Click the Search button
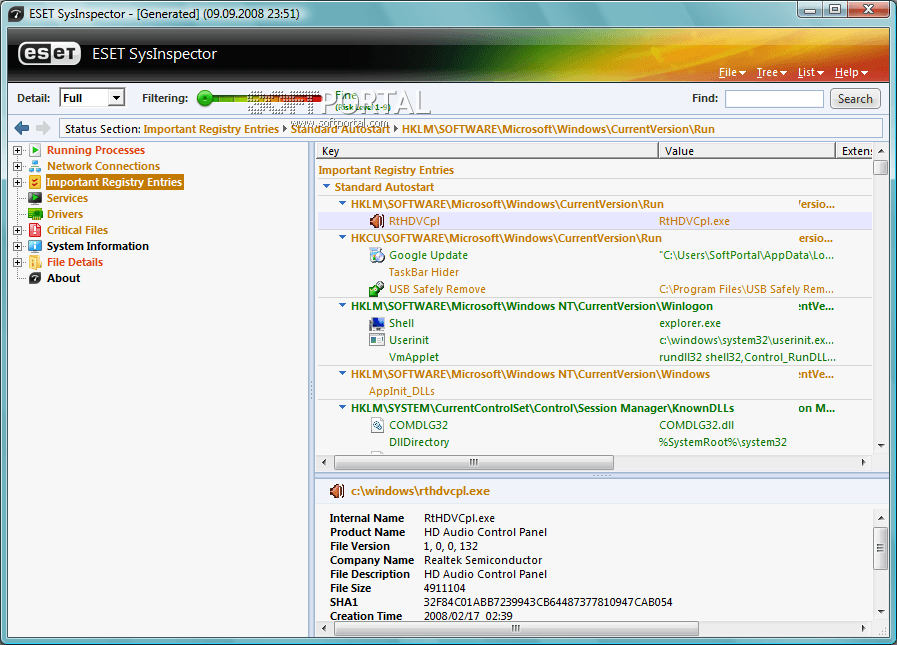This screenshot has width=897, height=645. [855, 98]
